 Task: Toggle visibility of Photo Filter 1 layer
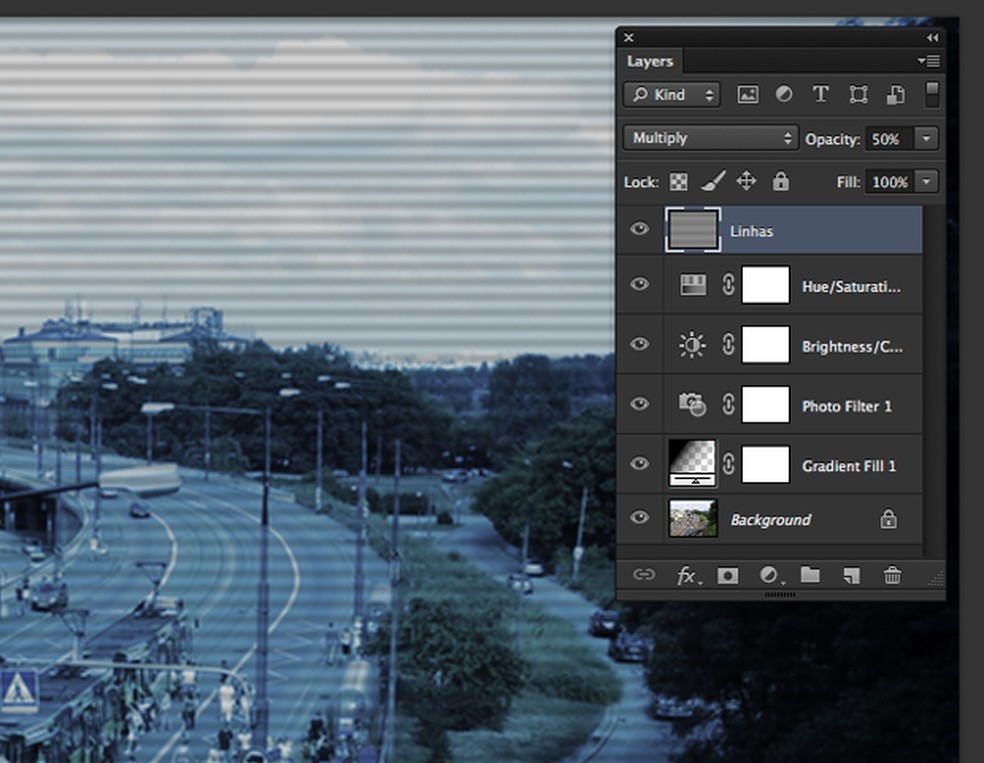pos(640,404)
